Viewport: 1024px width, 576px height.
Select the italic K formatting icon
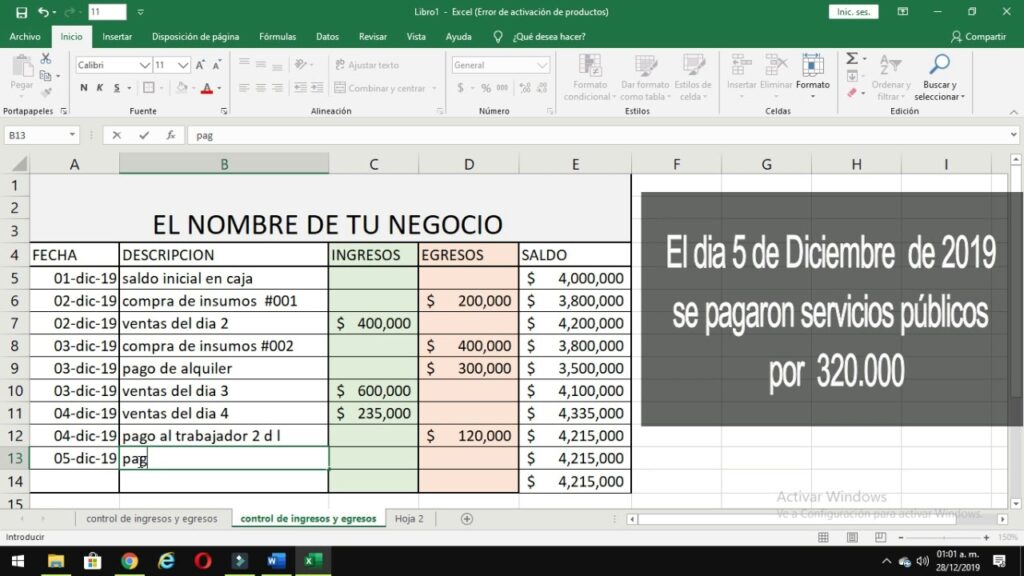pos(100,86)
